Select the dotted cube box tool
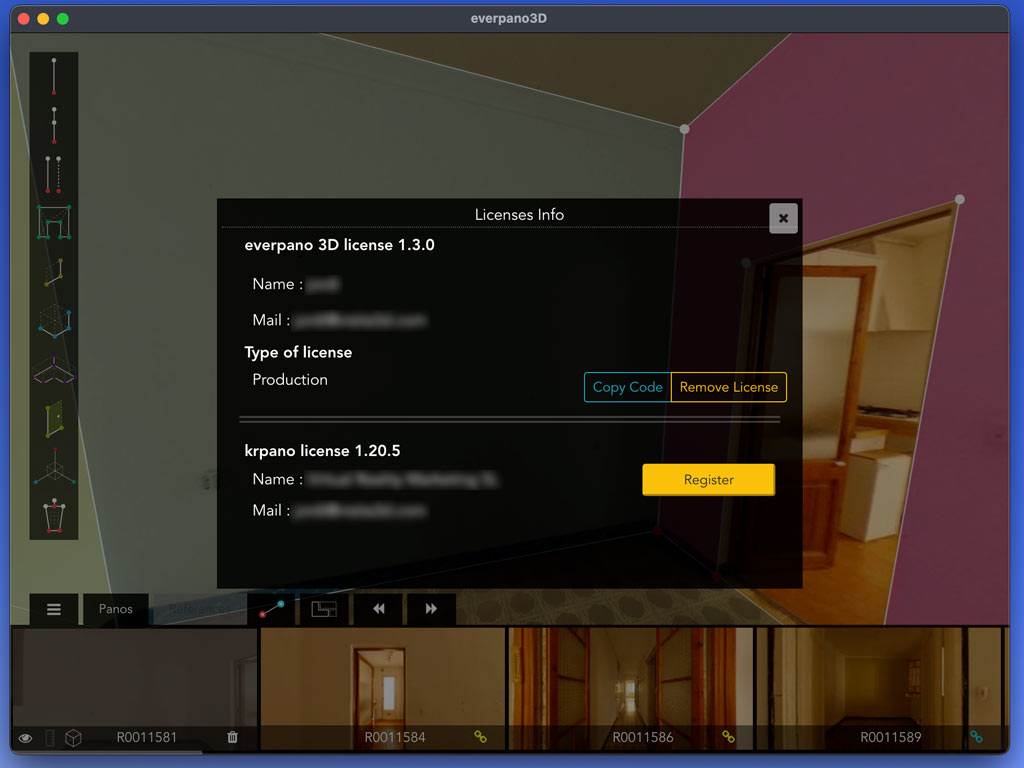This screenshot has width=1024, height=768. (x=54, y=322)
